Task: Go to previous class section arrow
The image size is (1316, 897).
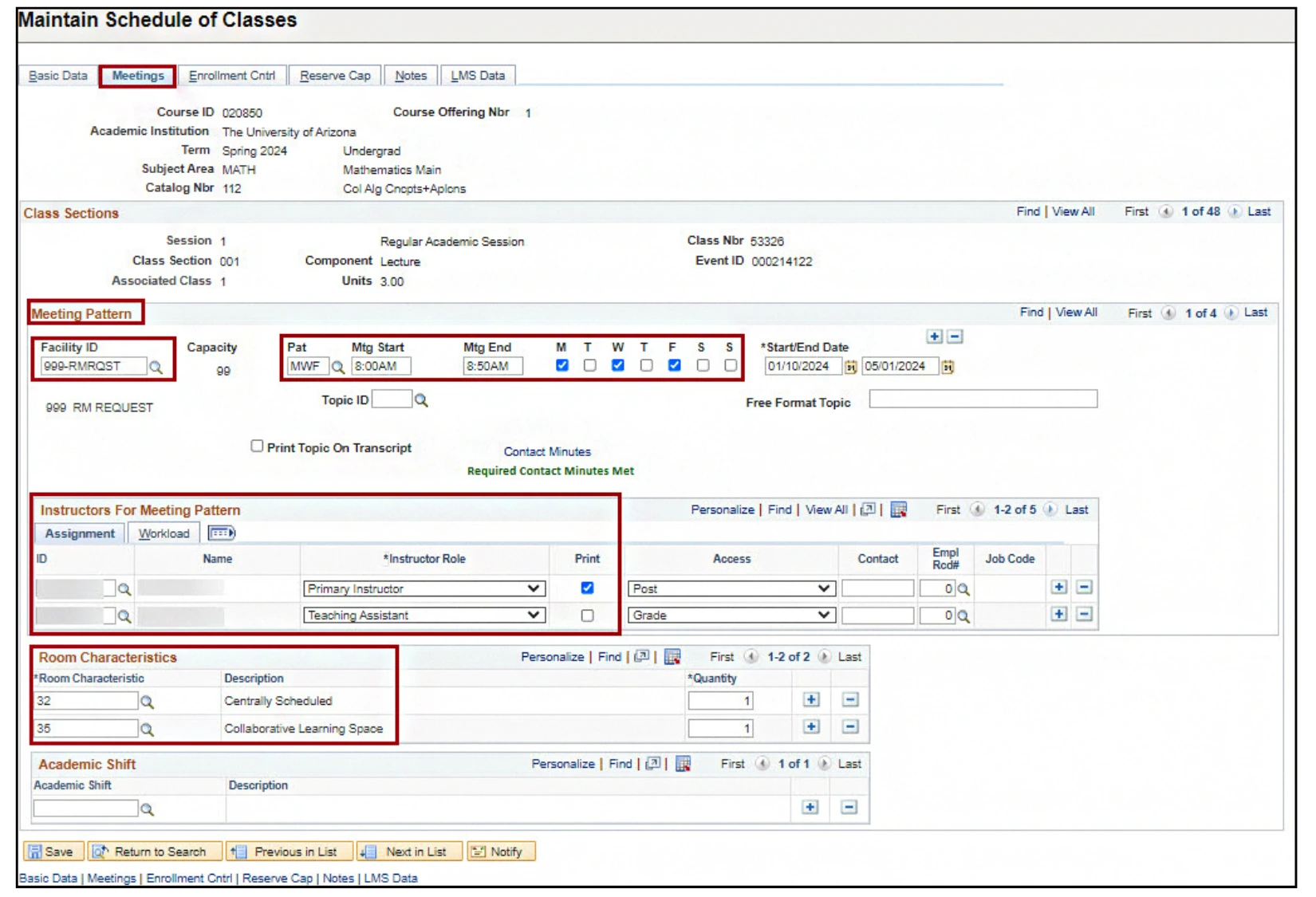Action: [1166, 211]
